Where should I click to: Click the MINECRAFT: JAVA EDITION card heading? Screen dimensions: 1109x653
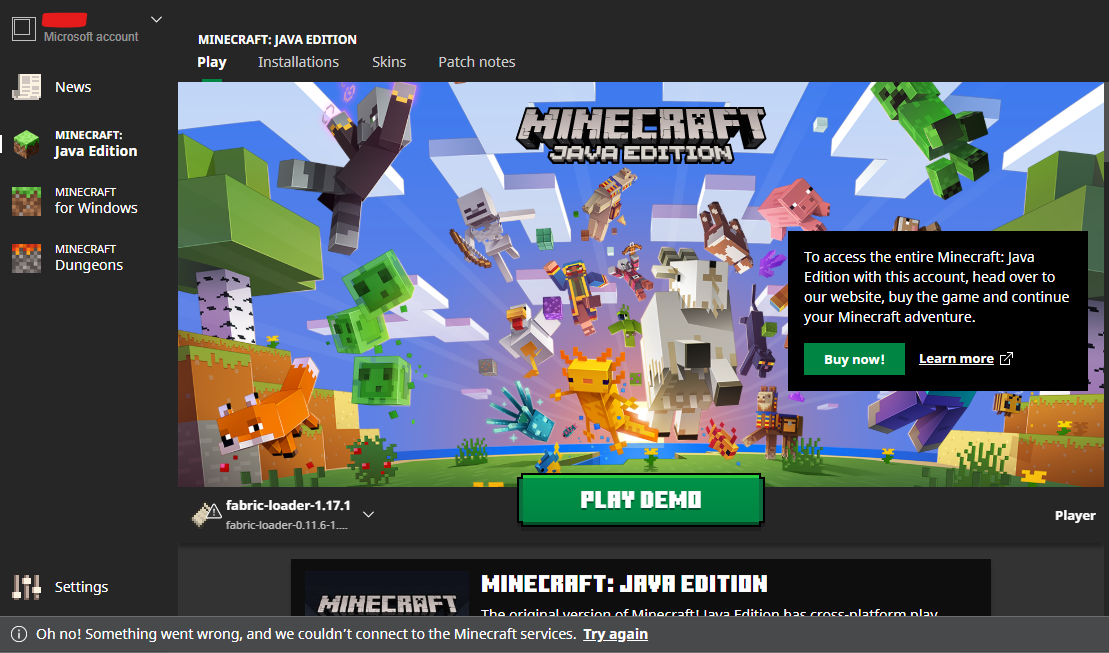(624, 584)
